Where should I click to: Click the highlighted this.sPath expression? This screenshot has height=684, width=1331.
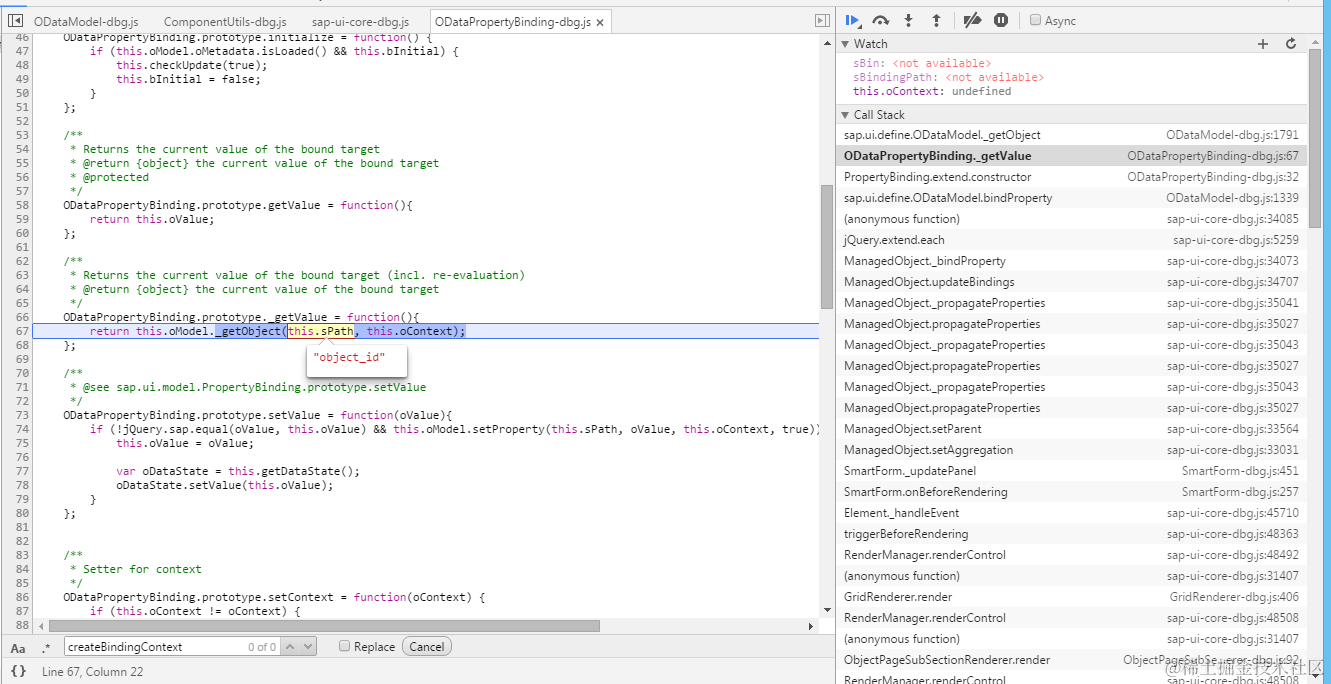pos(320,331)
